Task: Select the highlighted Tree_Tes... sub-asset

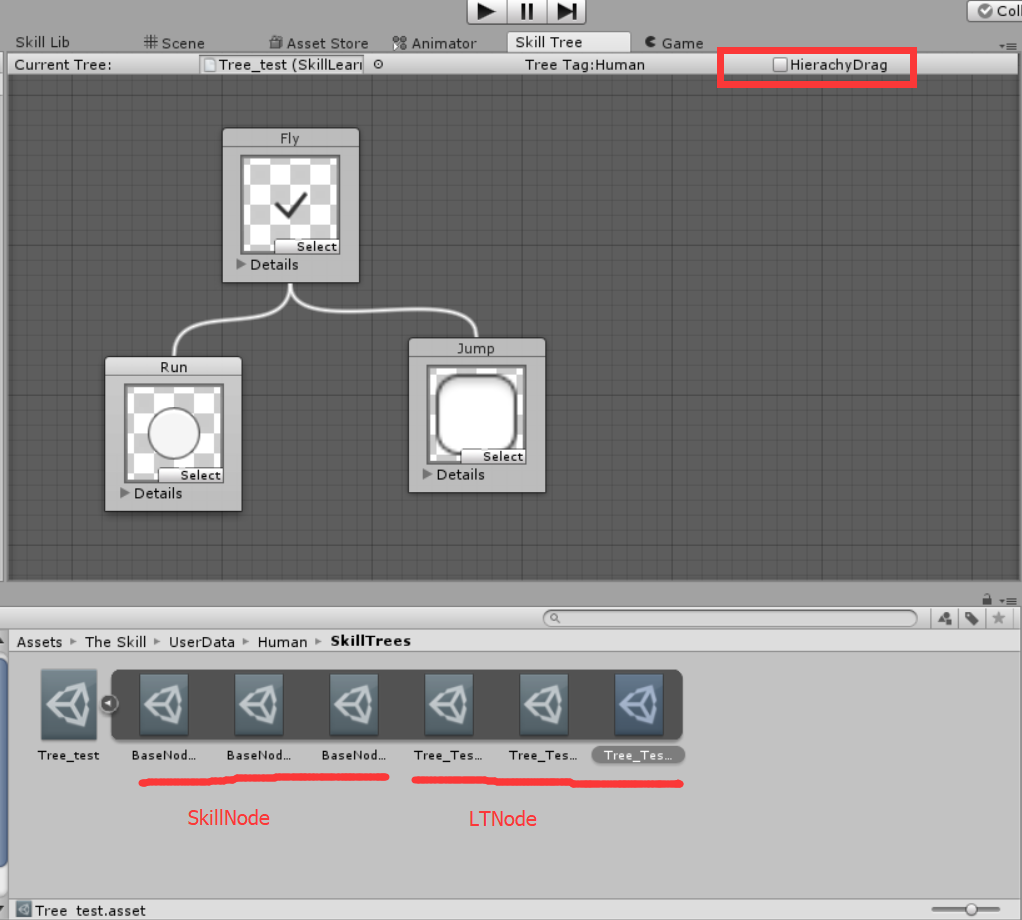Action: pos(639,704)
